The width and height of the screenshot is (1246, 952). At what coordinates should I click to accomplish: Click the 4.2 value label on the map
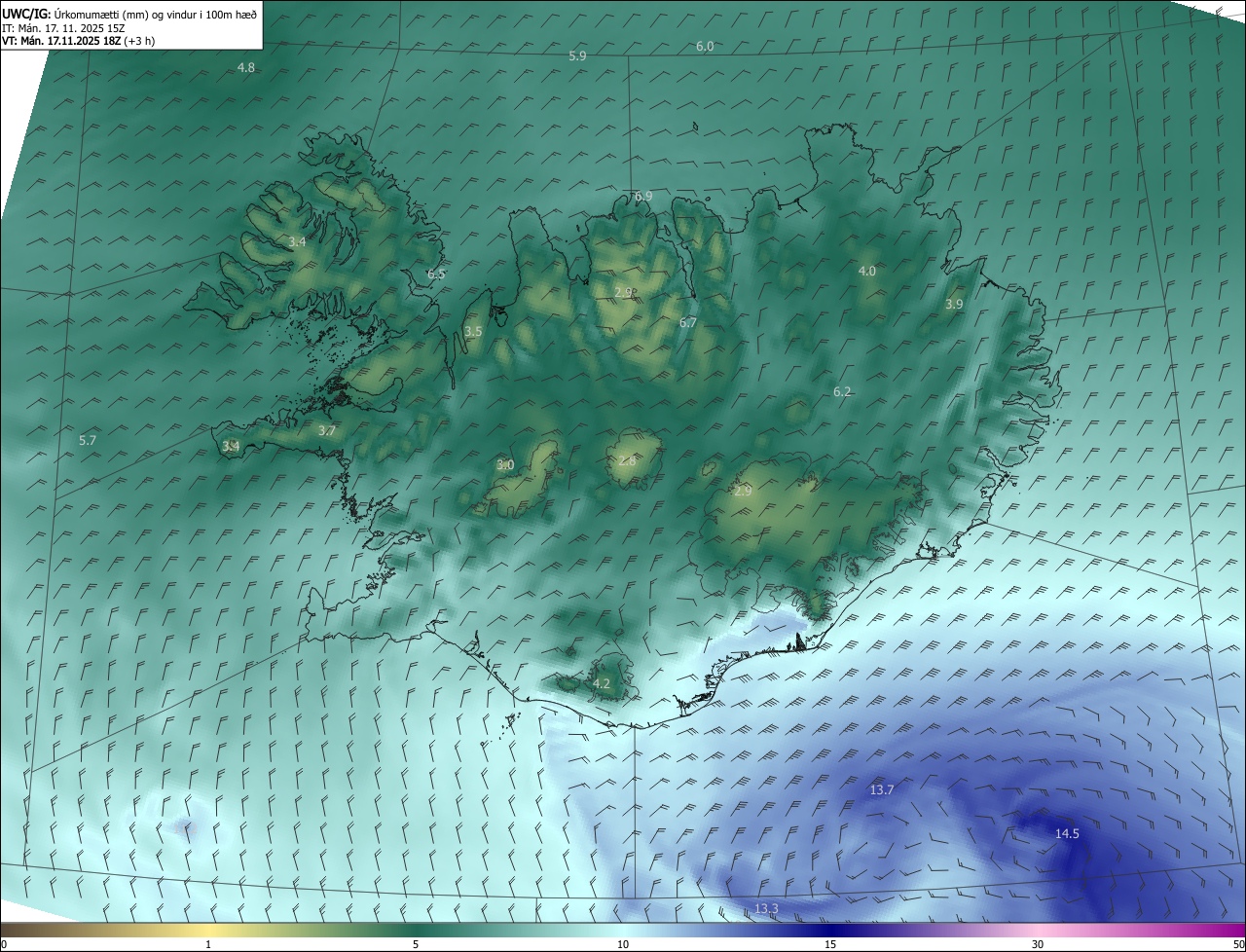click(602, 683)
